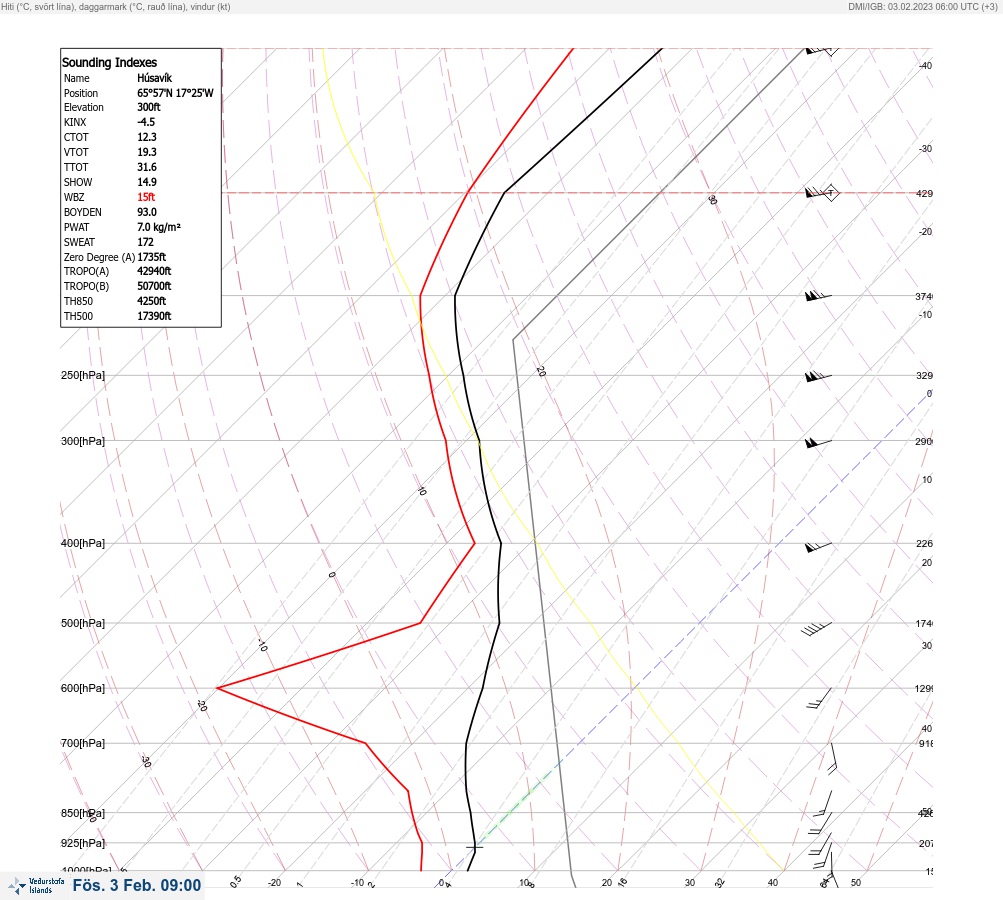Click the 400[hPa] pressure label
This screenshot has width=1003, height=900.
click(83, 544)
